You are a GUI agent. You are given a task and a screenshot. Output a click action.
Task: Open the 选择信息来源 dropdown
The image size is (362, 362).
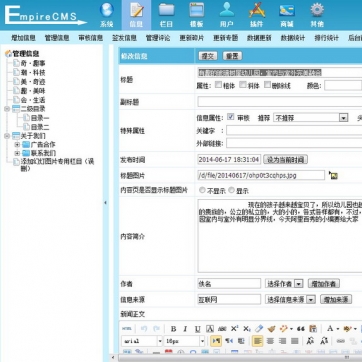pyautogui.click(x=290, y=299)
